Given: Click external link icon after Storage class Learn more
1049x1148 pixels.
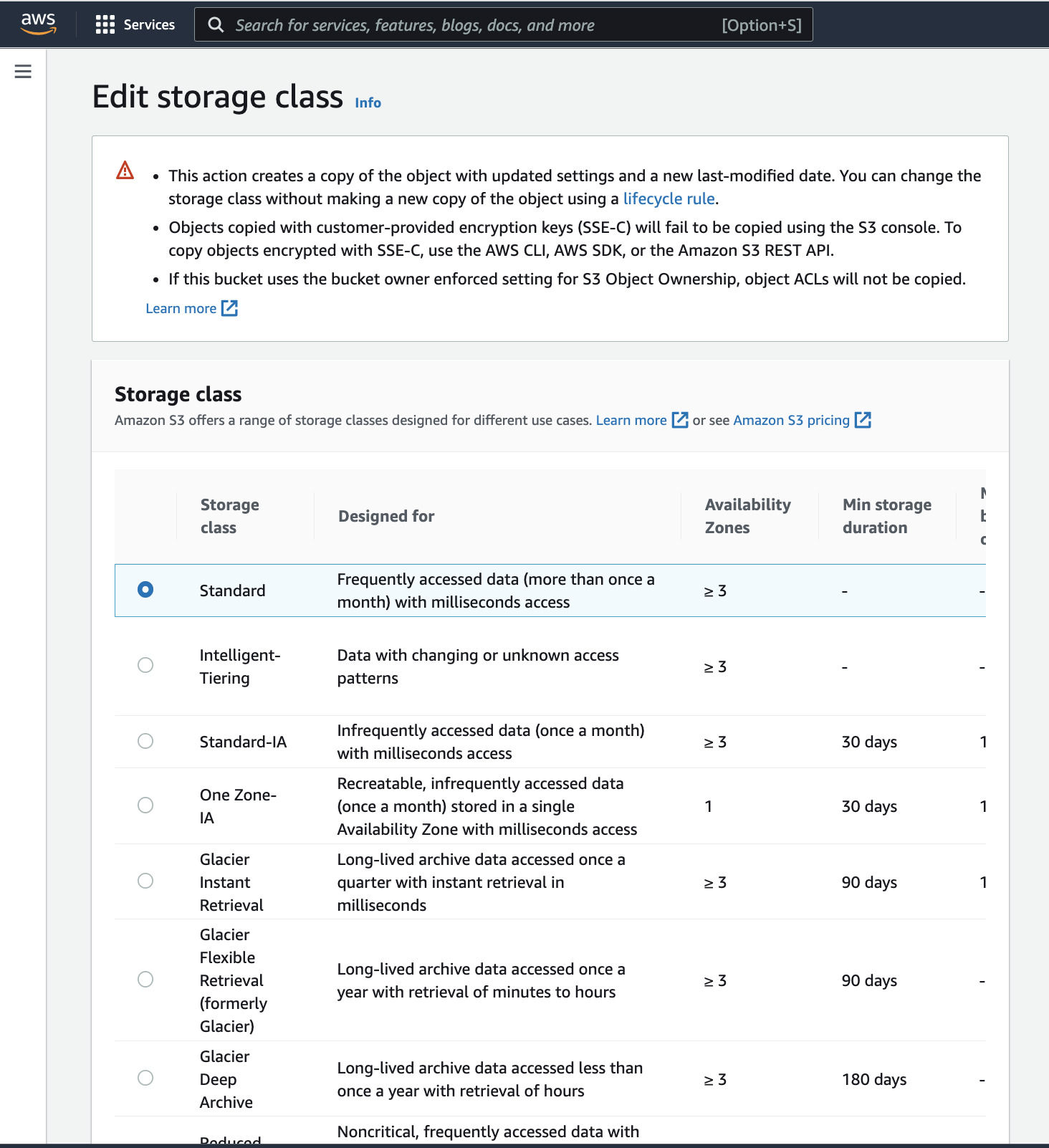Looking at the screenshot, I should pyautogui.click(x=680, y=420).
